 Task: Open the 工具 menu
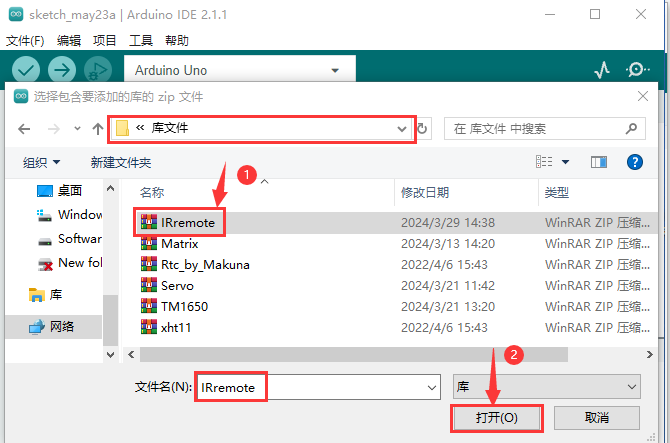click(141, 41)
